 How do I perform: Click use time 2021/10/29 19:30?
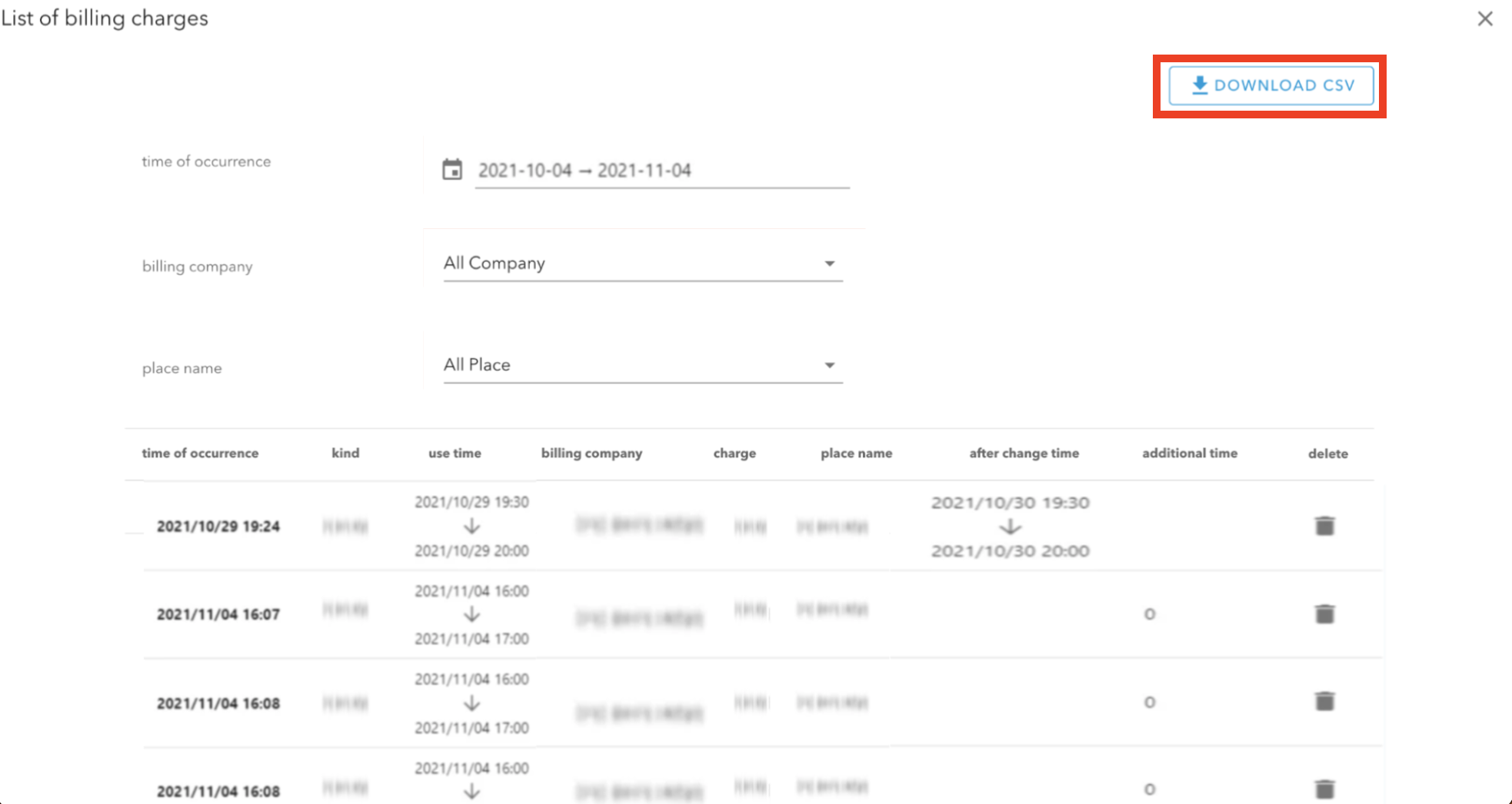pos(471,502)
